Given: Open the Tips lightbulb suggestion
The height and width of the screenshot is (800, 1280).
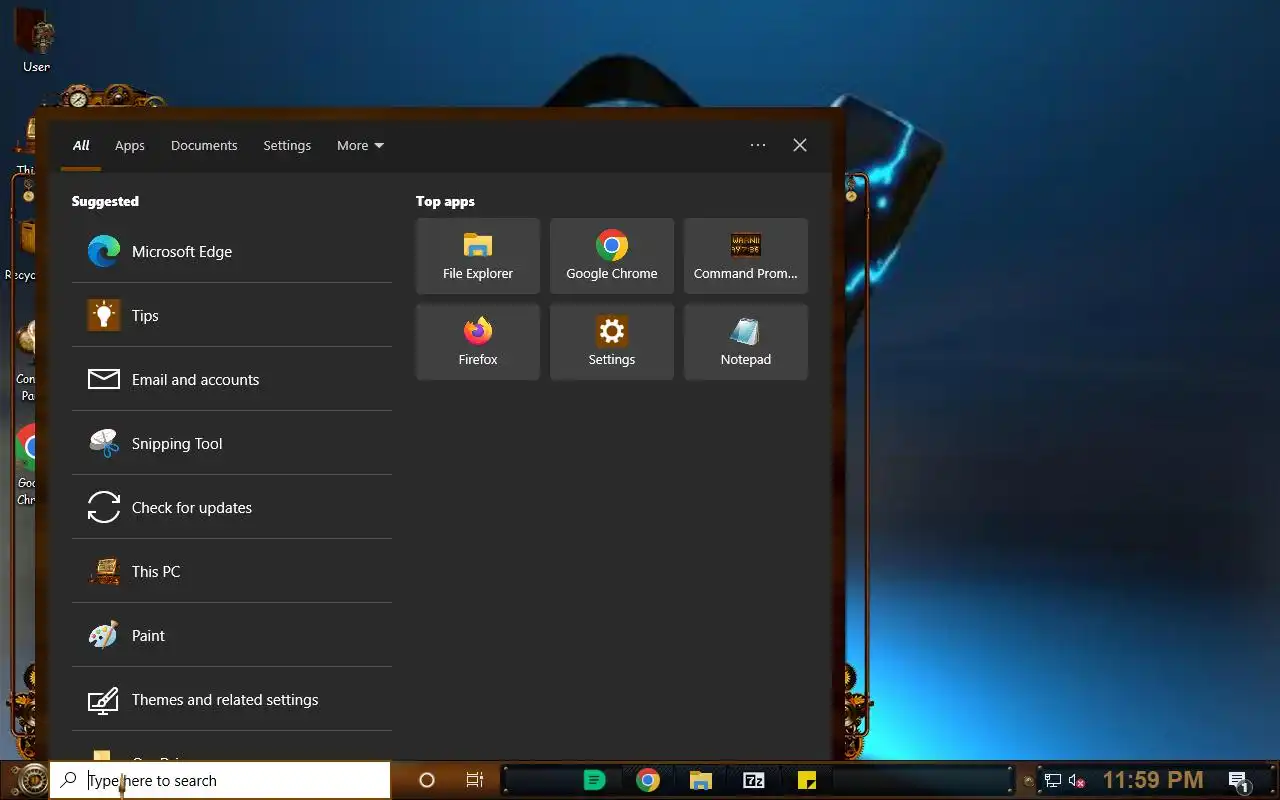Looking at the screenshot, I should (x=231, y=315).
